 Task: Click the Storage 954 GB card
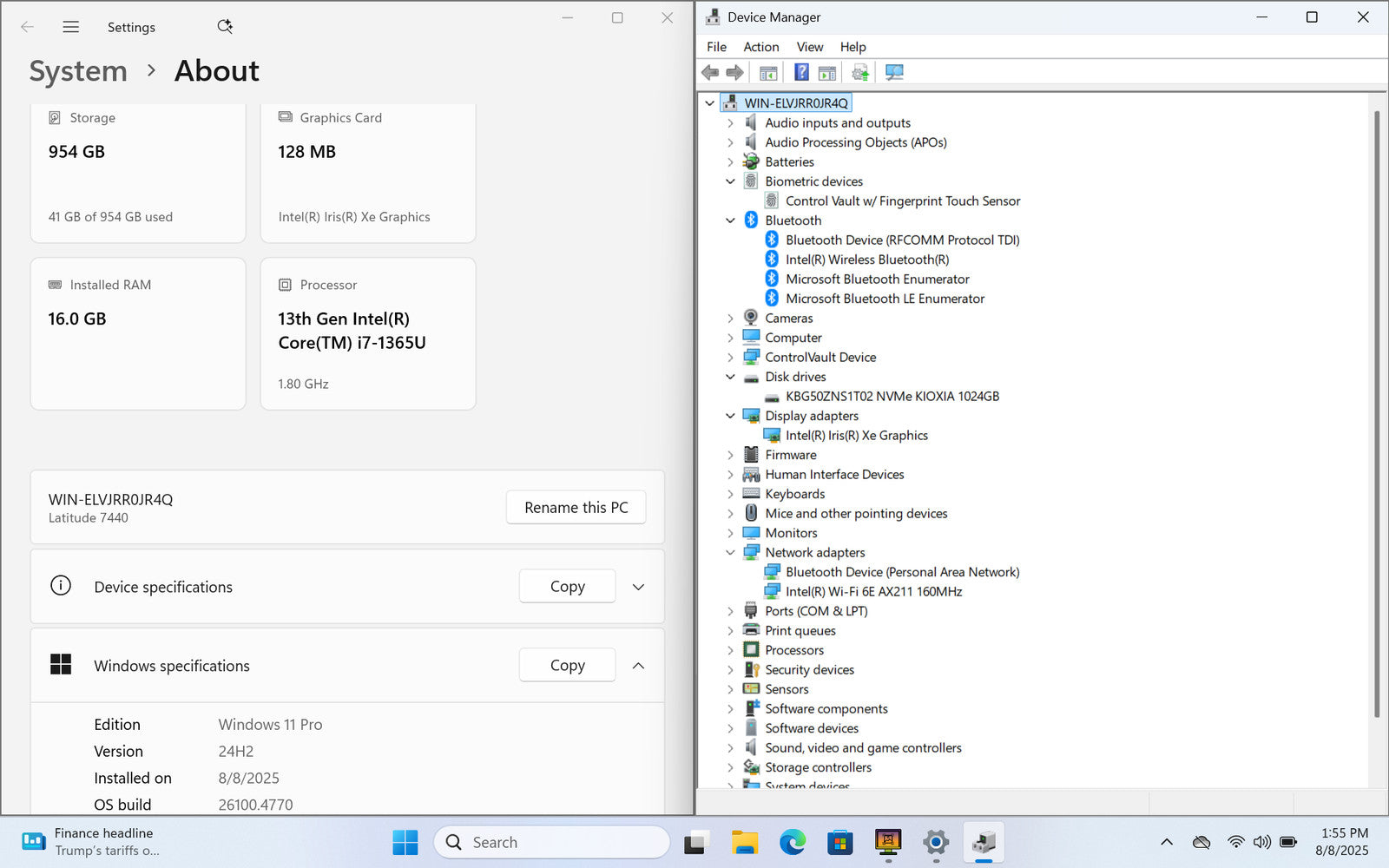coord(138,173)
